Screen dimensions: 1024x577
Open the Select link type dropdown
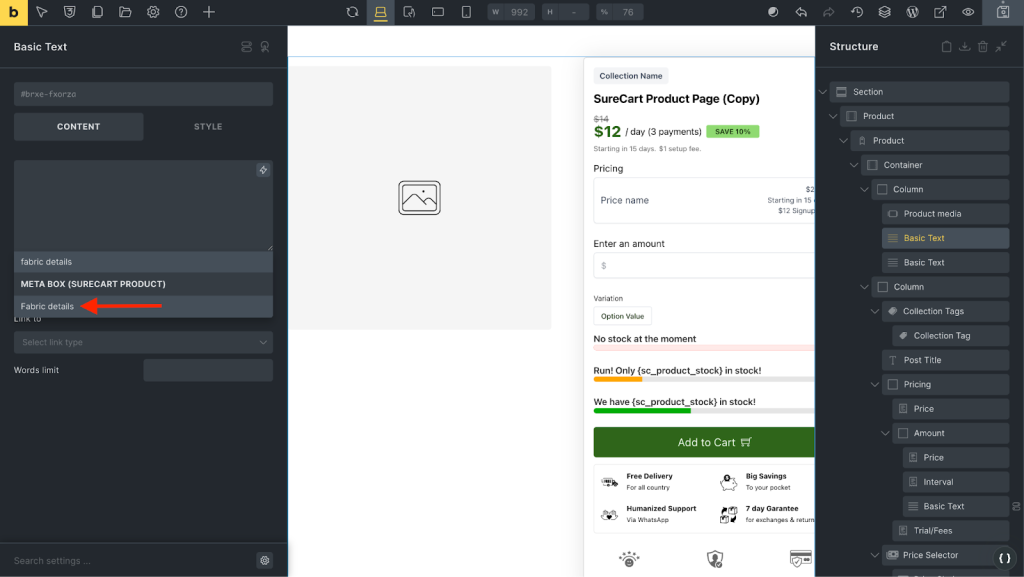[143, 342]
